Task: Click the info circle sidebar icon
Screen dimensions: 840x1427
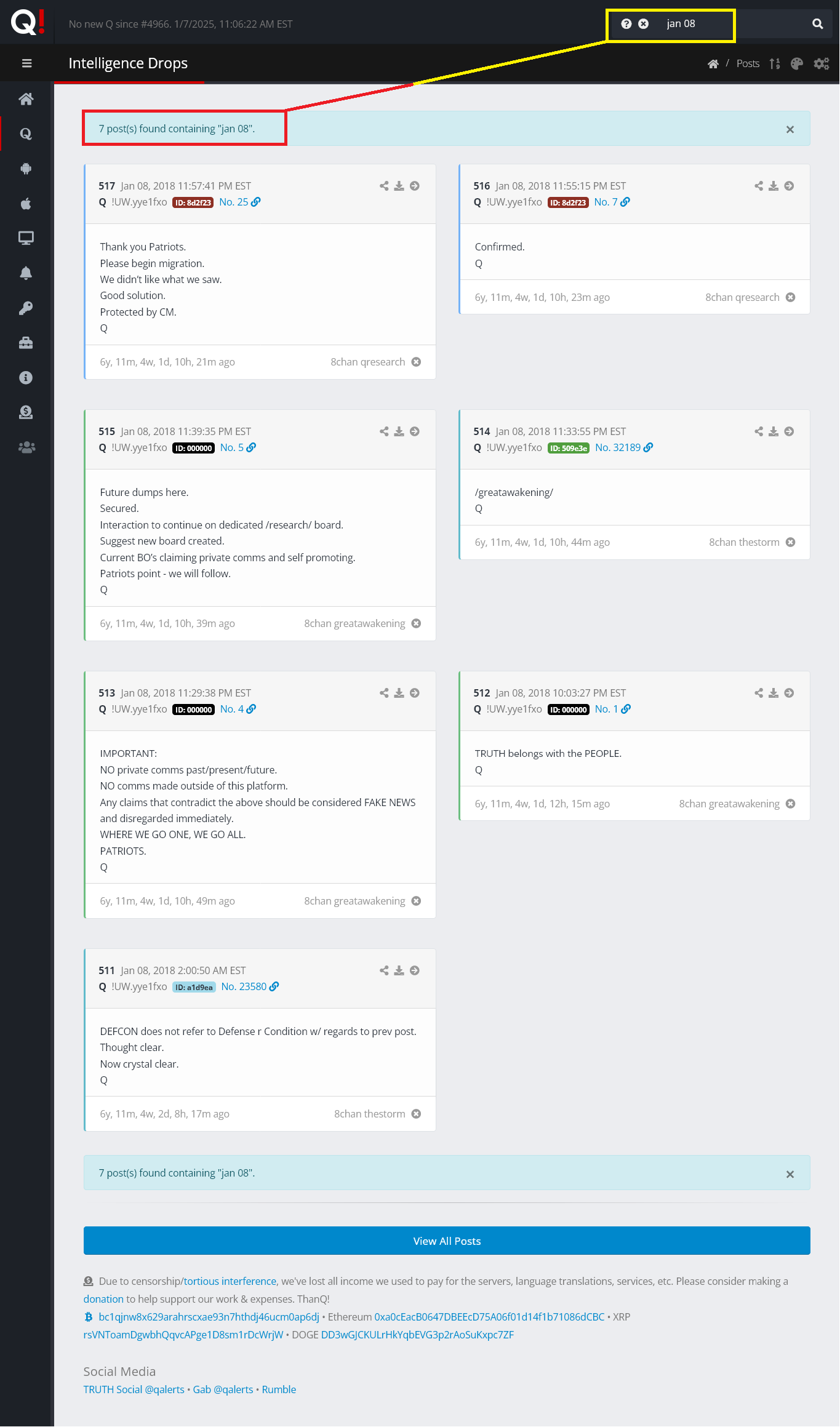Action: click(x=26, y=378)
